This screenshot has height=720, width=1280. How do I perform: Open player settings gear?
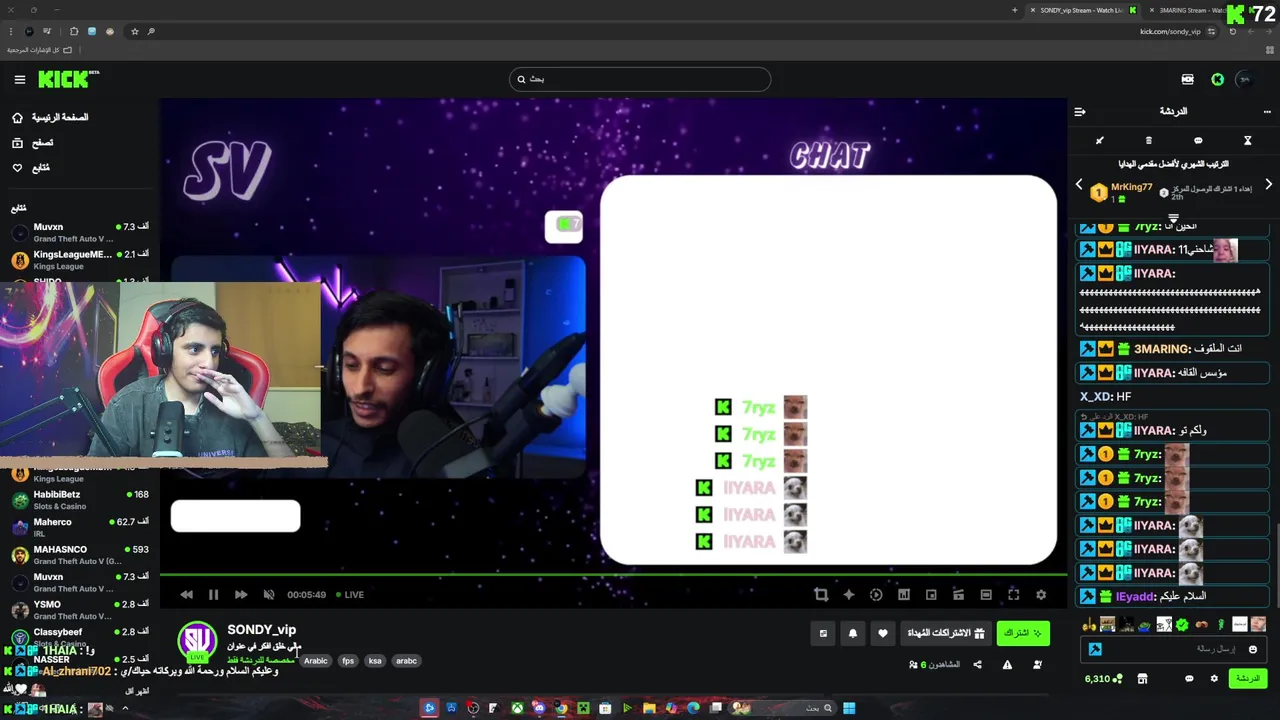[1041, 594]
